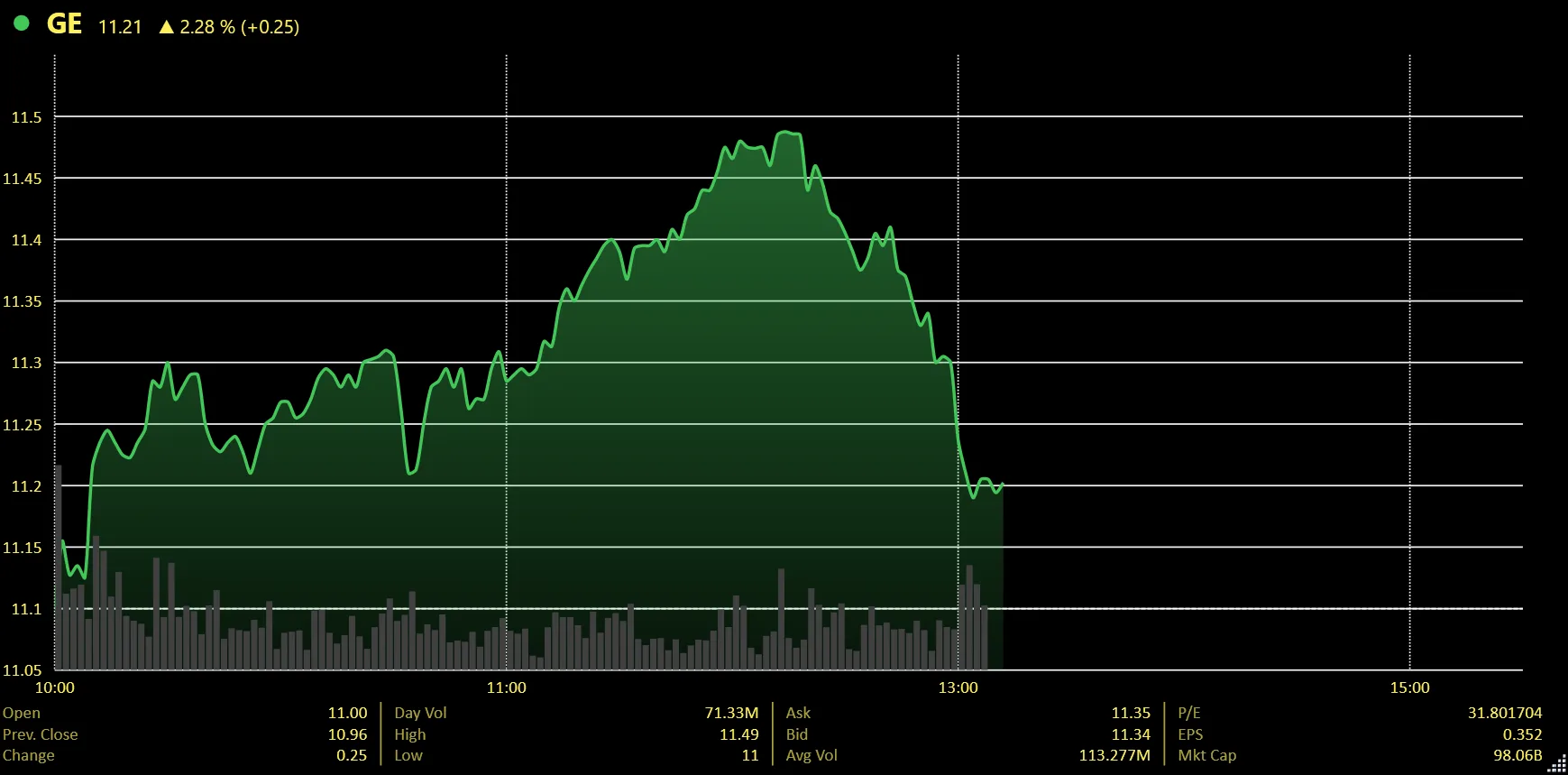
Task: Click the 11.5 price axis label
Action: point(26,117)
